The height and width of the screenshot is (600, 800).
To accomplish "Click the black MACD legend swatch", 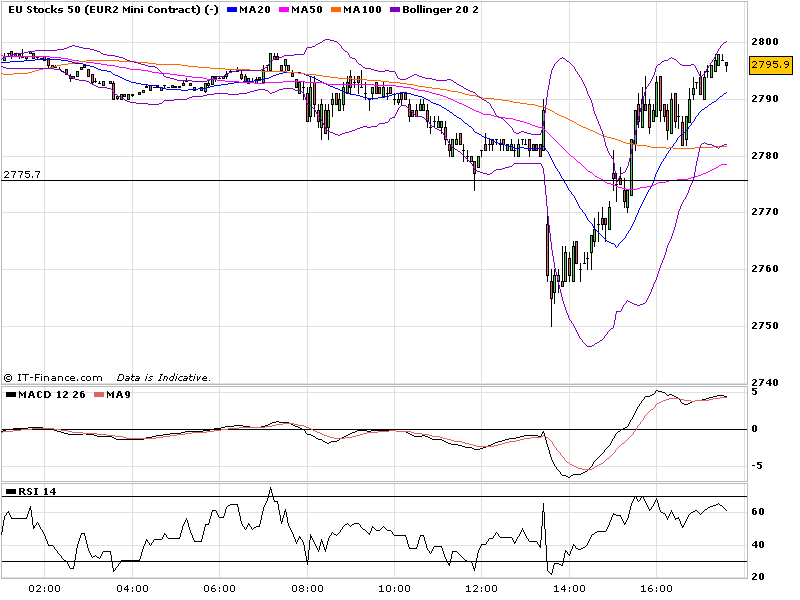I will (11, 395).
